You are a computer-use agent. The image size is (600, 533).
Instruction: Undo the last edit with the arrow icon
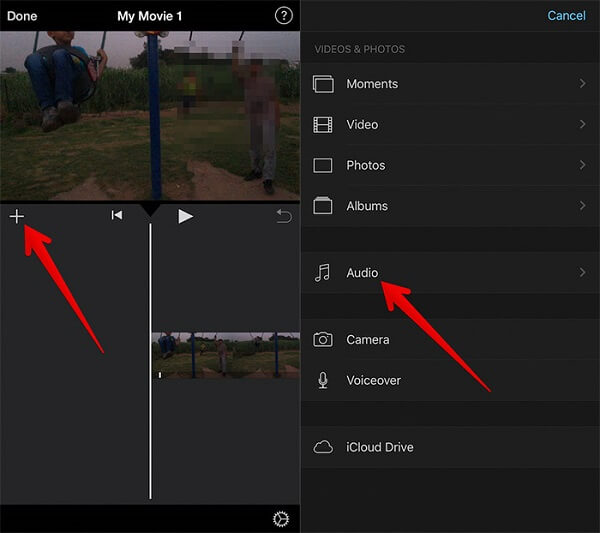tap(284, 216)
